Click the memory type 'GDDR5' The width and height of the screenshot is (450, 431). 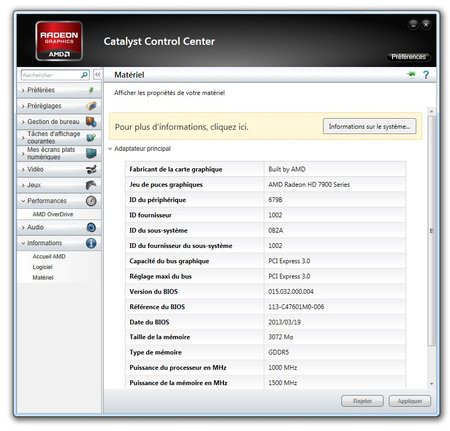tap(279, 352)
